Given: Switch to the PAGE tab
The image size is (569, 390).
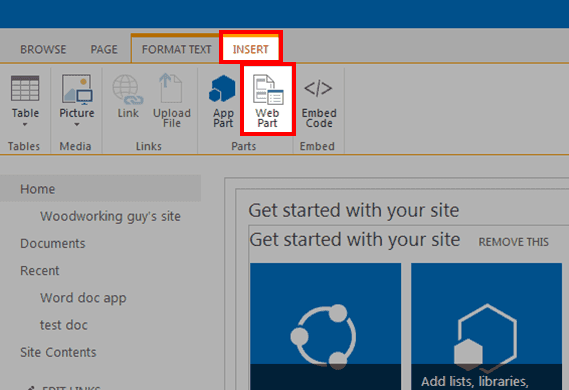Looking at the screenshot, I should (104, 49).
